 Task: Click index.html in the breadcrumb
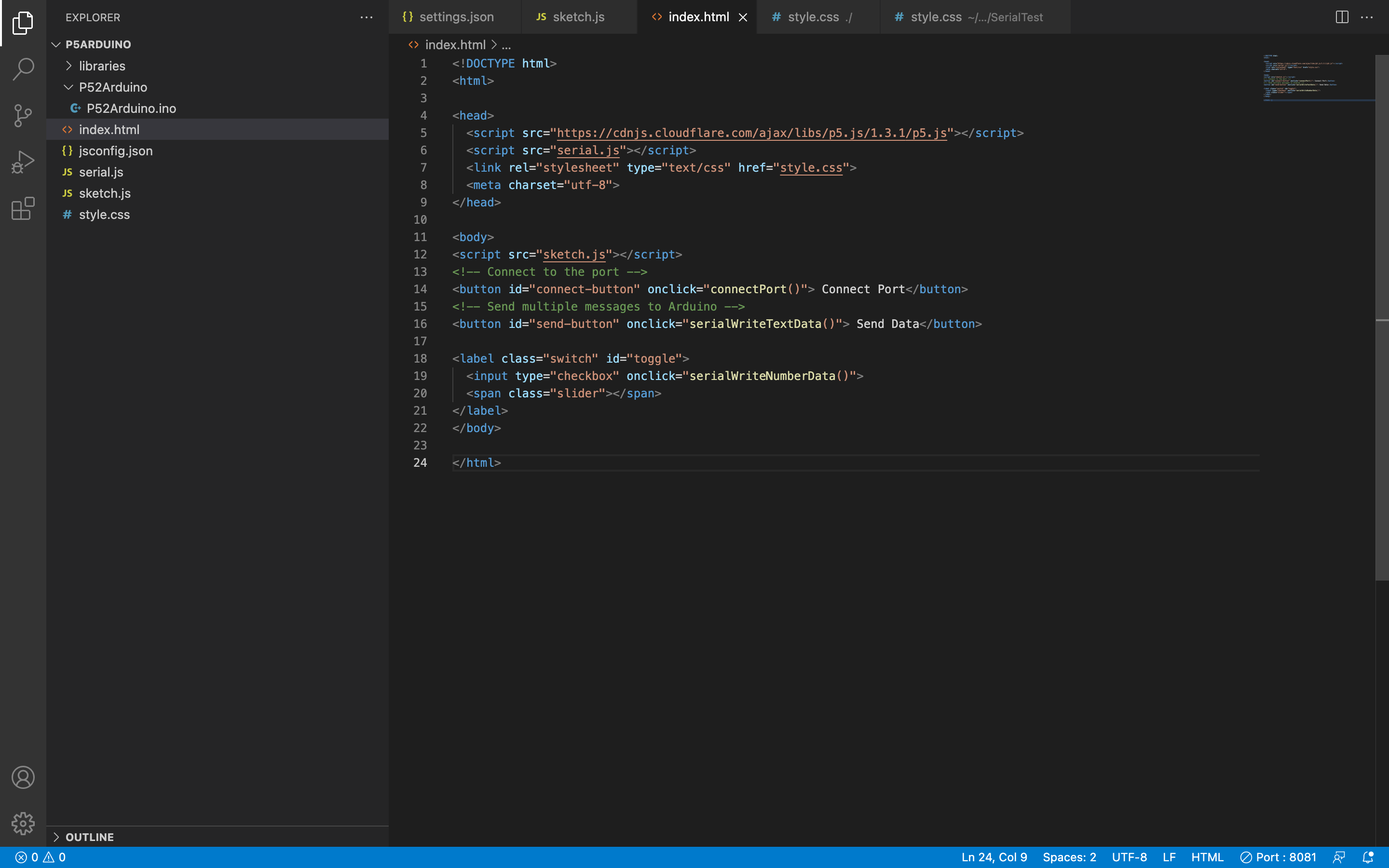pyautogui.click(x=455, y=44)
